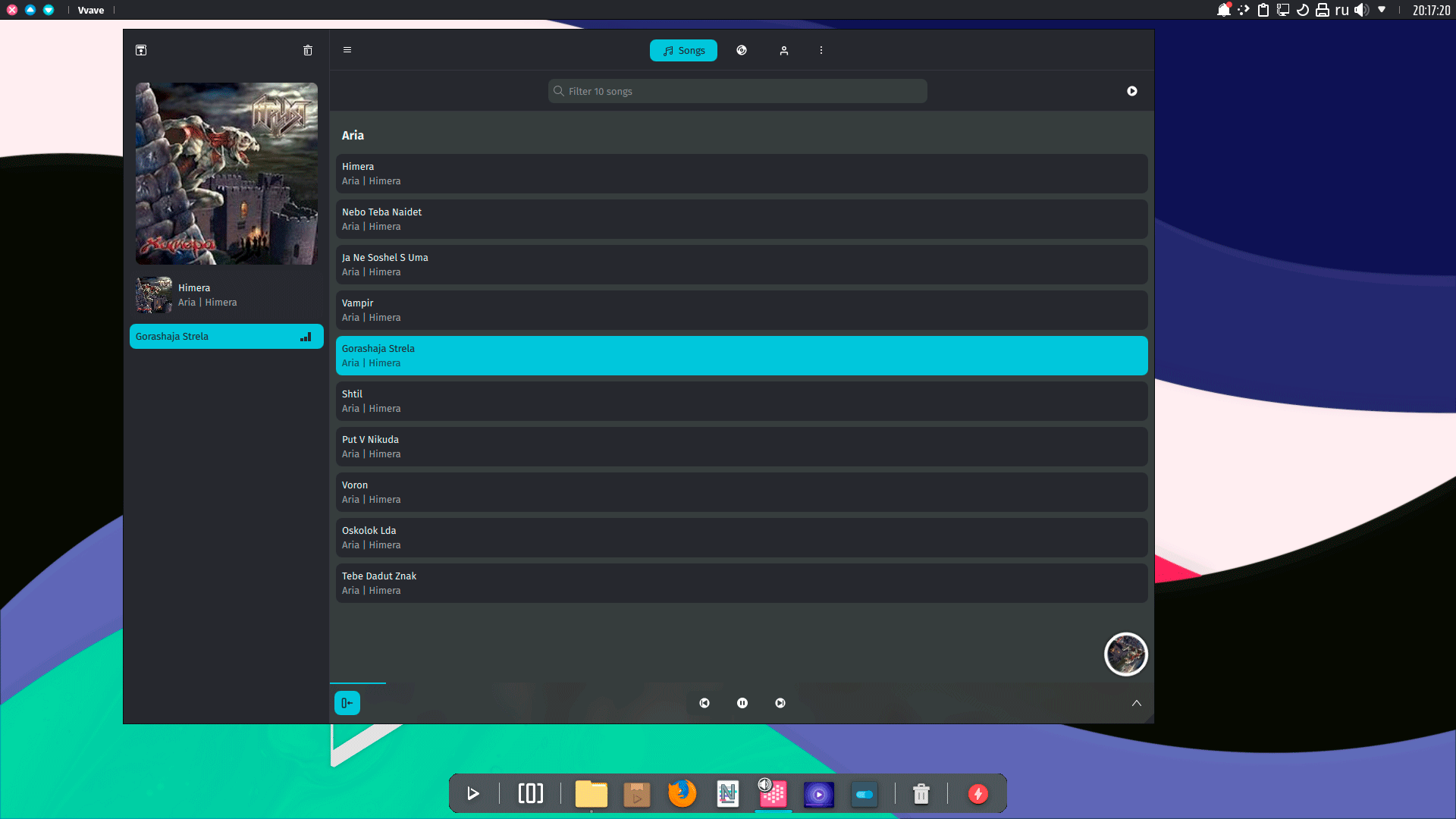Skip to the previous track
The width and height of the screenshot is (1456, 819).
pos(704,703)
